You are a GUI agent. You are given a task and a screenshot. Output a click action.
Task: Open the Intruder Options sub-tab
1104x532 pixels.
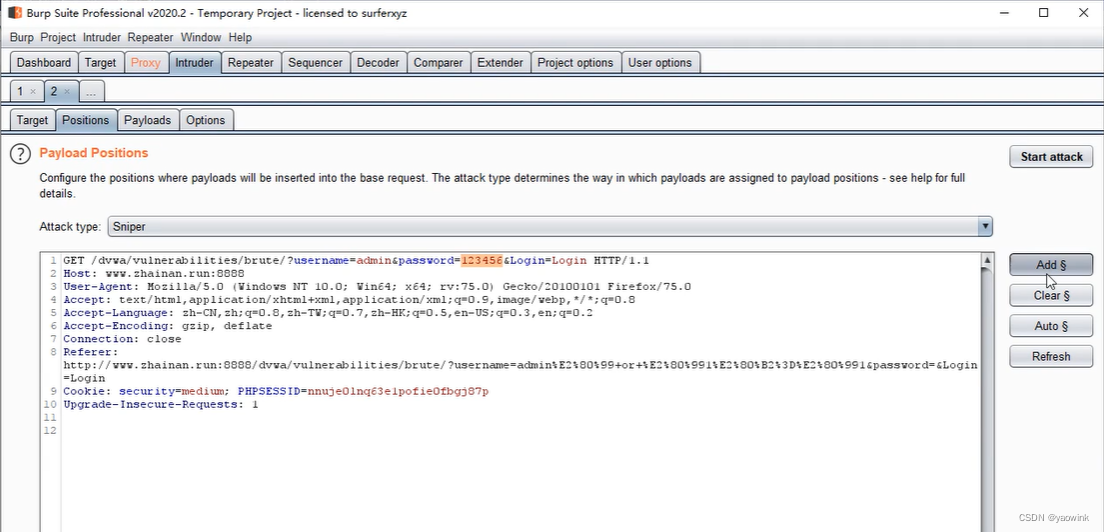click(x=206, y=120)
